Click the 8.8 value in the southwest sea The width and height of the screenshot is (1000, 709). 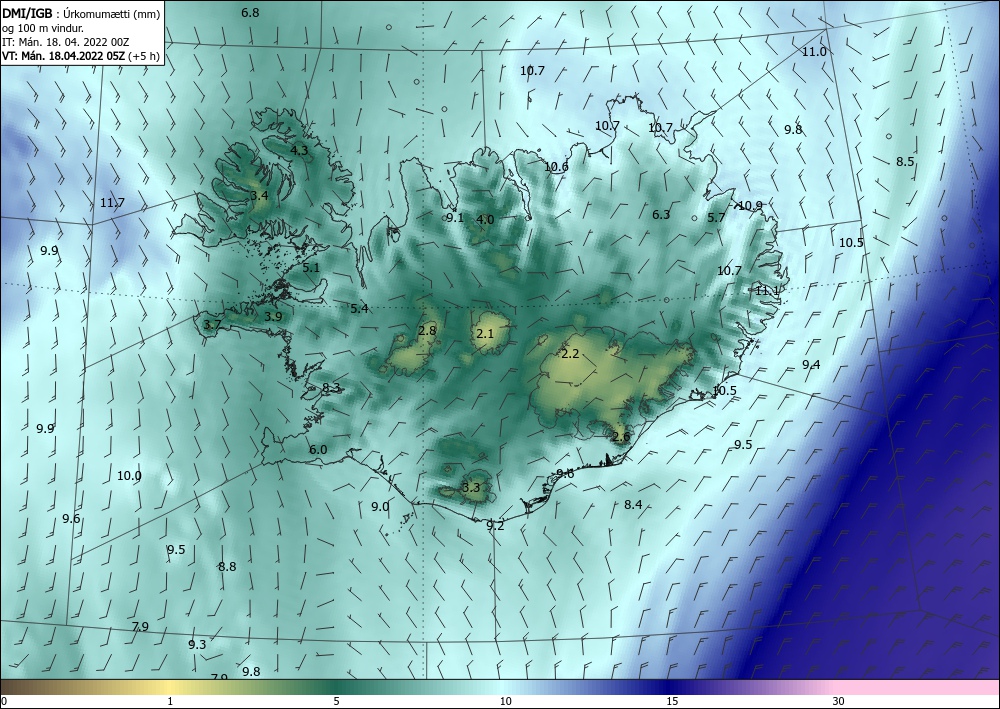pos(227,566)
